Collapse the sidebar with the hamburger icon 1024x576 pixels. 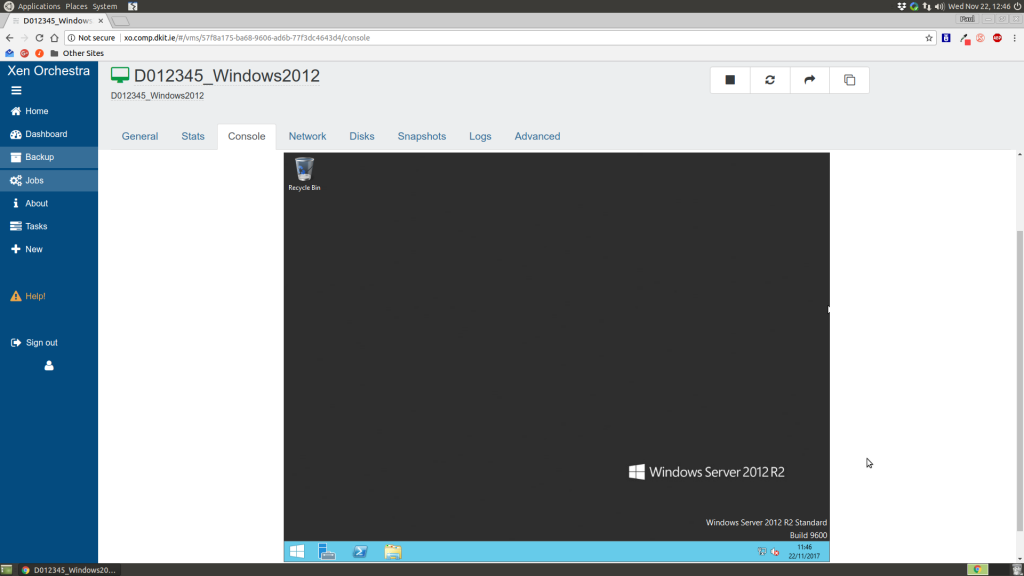(16, 91)
